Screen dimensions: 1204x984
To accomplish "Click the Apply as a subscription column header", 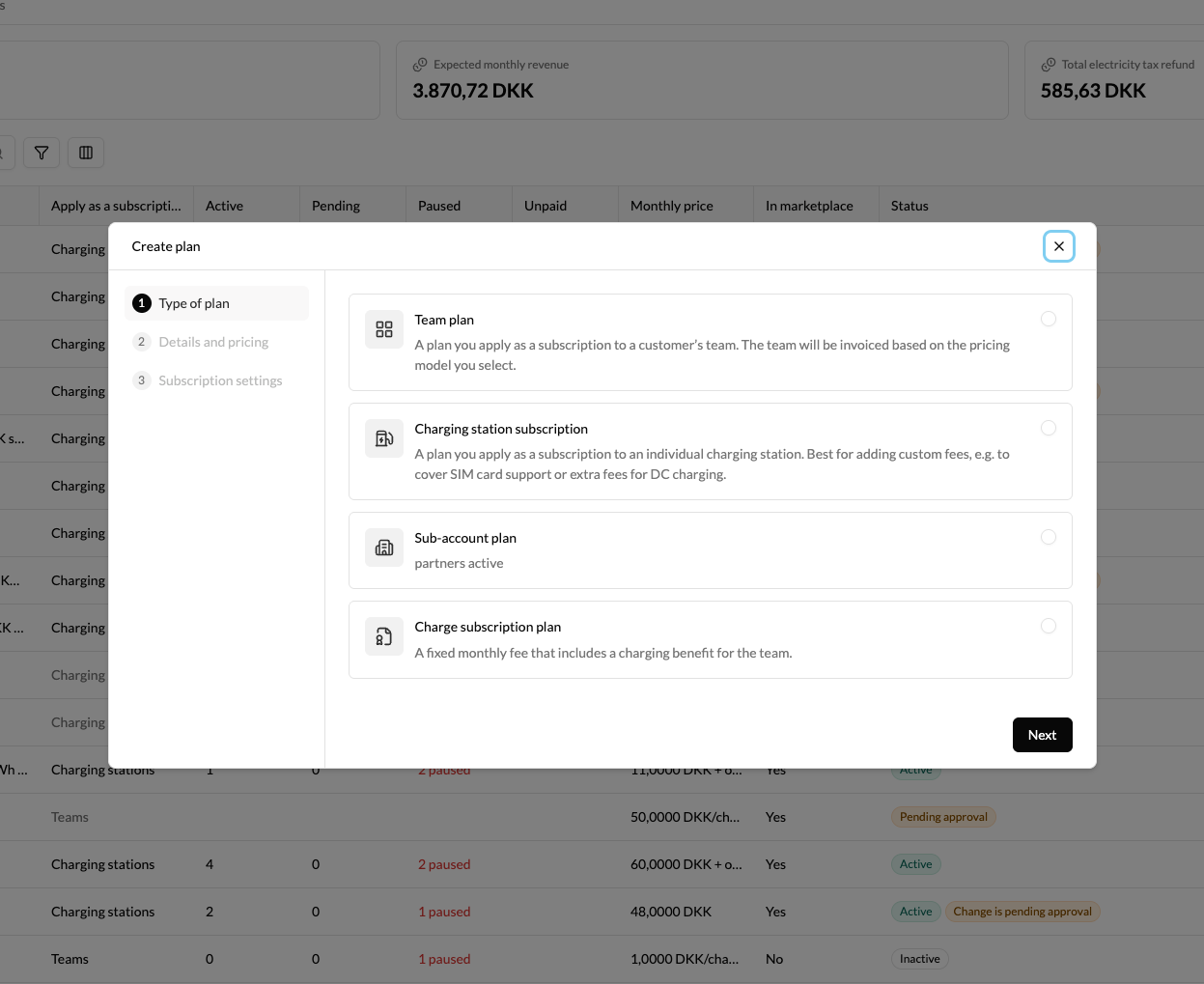I will pos(116,206).
